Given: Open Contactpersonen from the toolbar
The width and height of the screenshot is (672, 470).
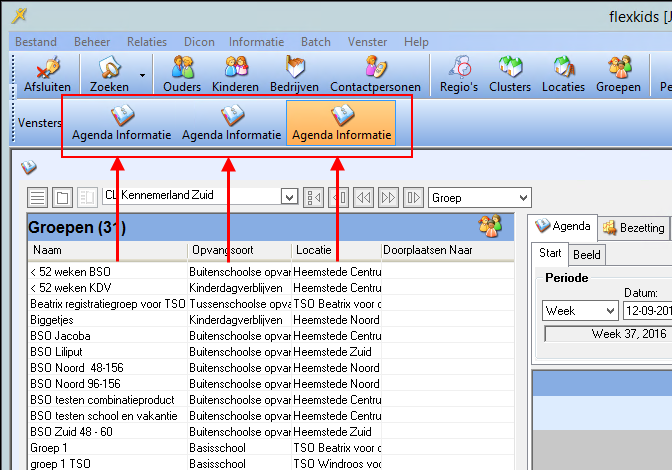Looking at the screenshot, I should 373,75.
